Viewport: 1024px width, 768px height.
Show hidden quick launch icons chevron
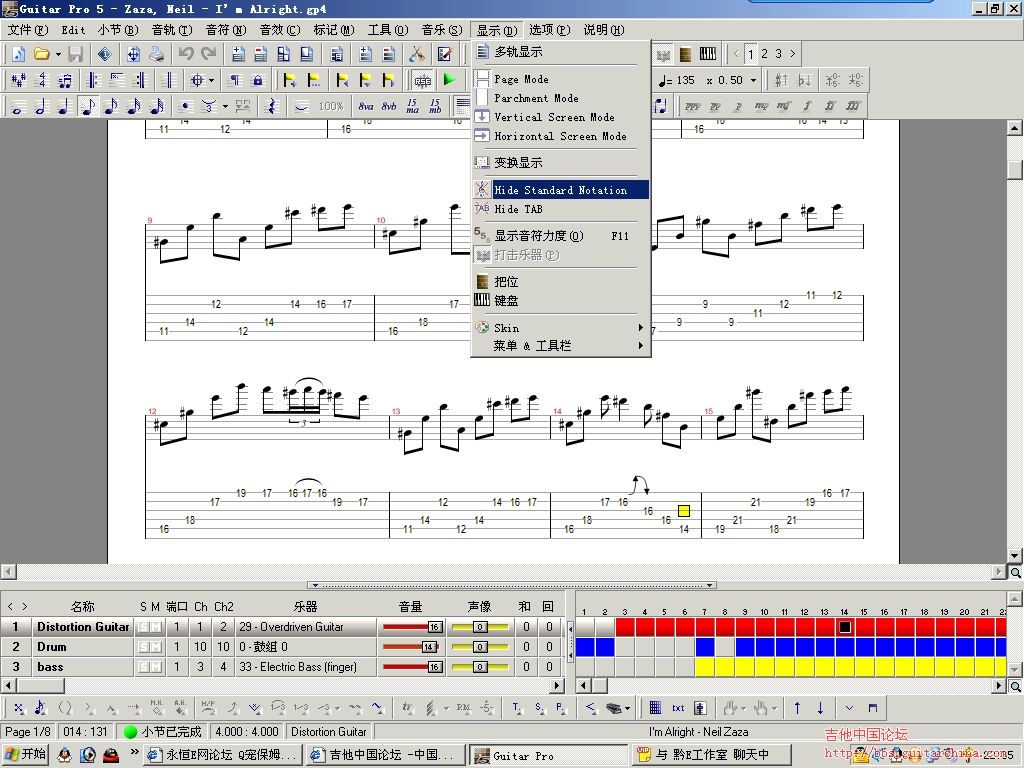(x=135, y=752)
